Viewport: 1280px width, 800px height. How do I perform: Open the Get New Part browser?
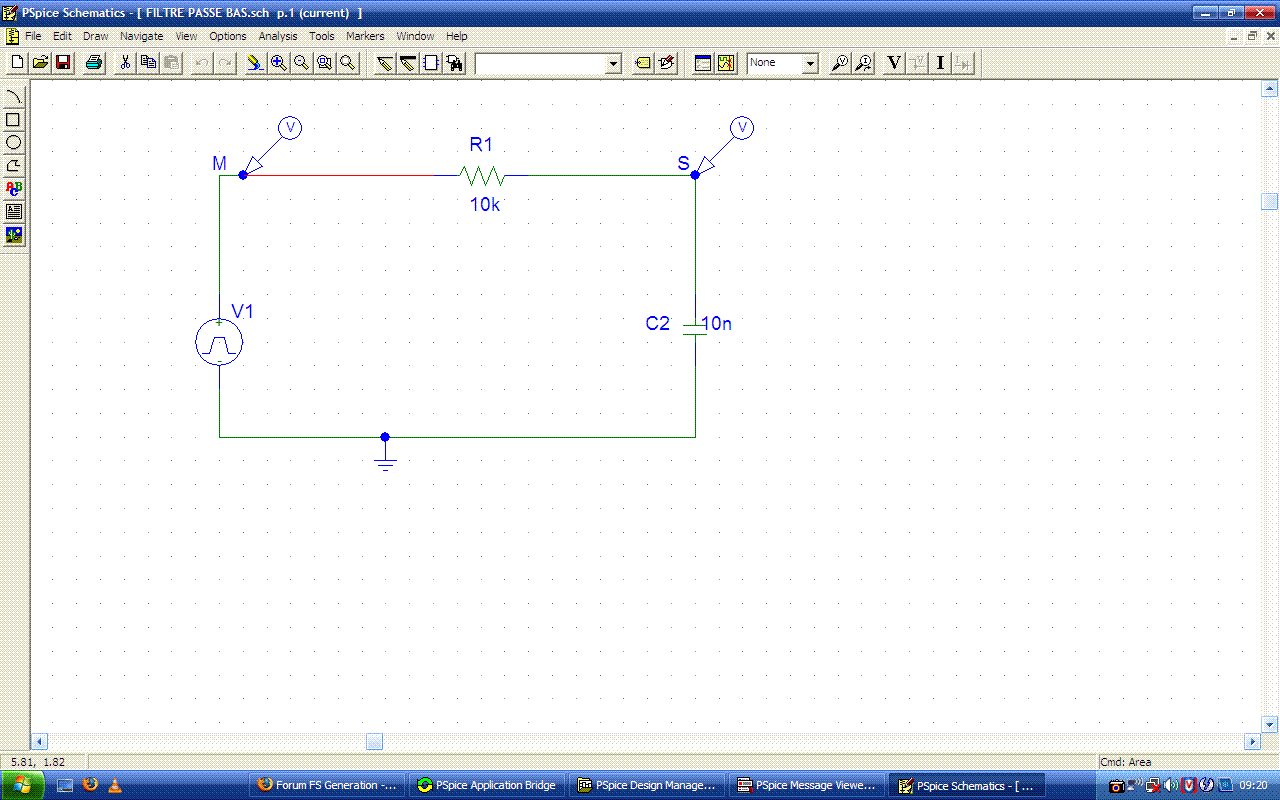(x=455, y=63)
